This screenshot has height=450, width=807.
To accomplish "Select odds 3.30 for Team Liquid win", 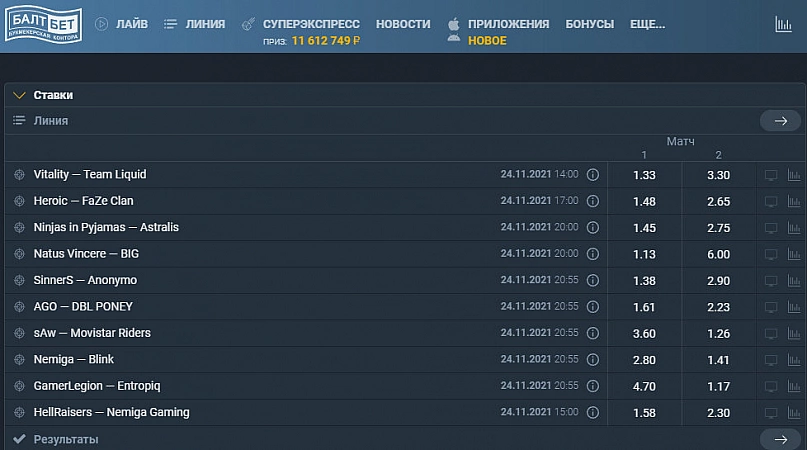I will [718, 175].
